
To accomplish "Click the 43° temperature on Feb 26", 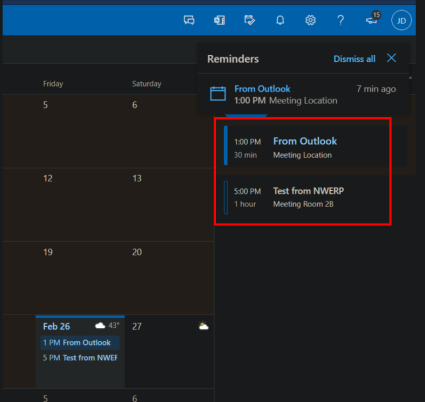I will point(114,325).
